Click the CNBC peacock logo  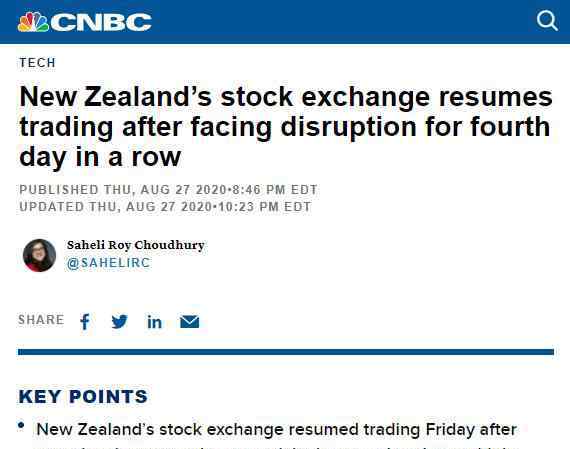click(x=33, y=22)
